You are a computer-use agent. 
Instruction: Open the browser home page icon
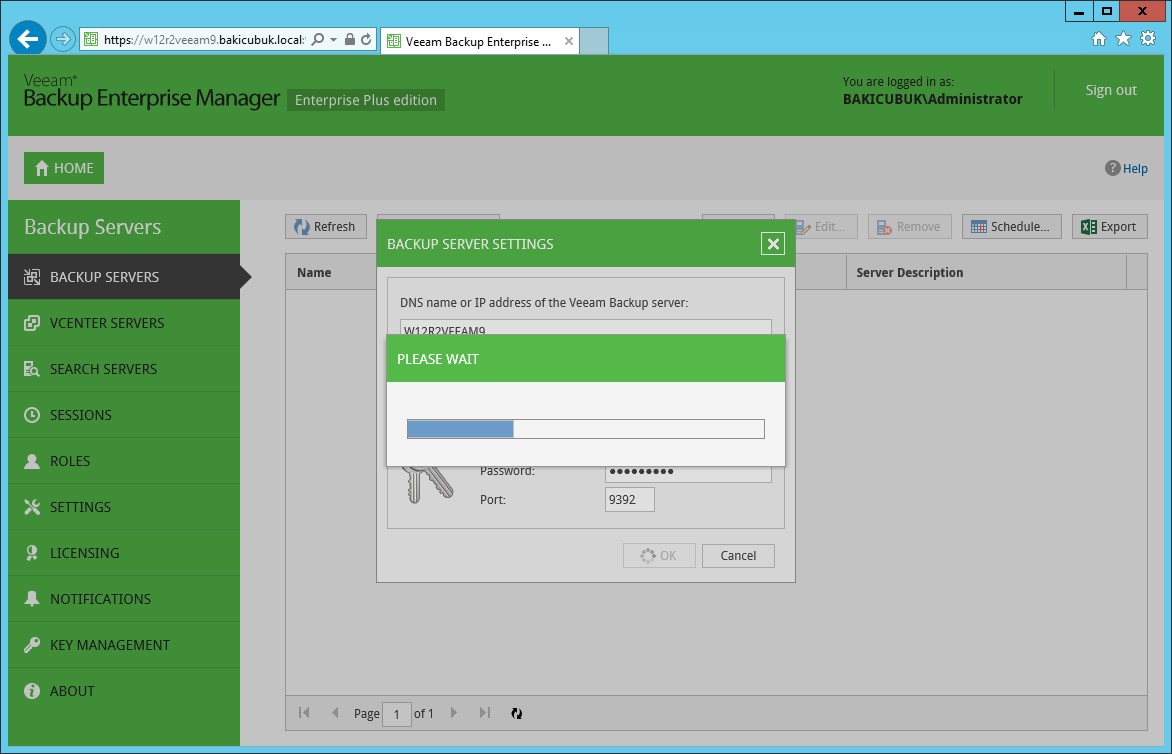[1099, 39]
